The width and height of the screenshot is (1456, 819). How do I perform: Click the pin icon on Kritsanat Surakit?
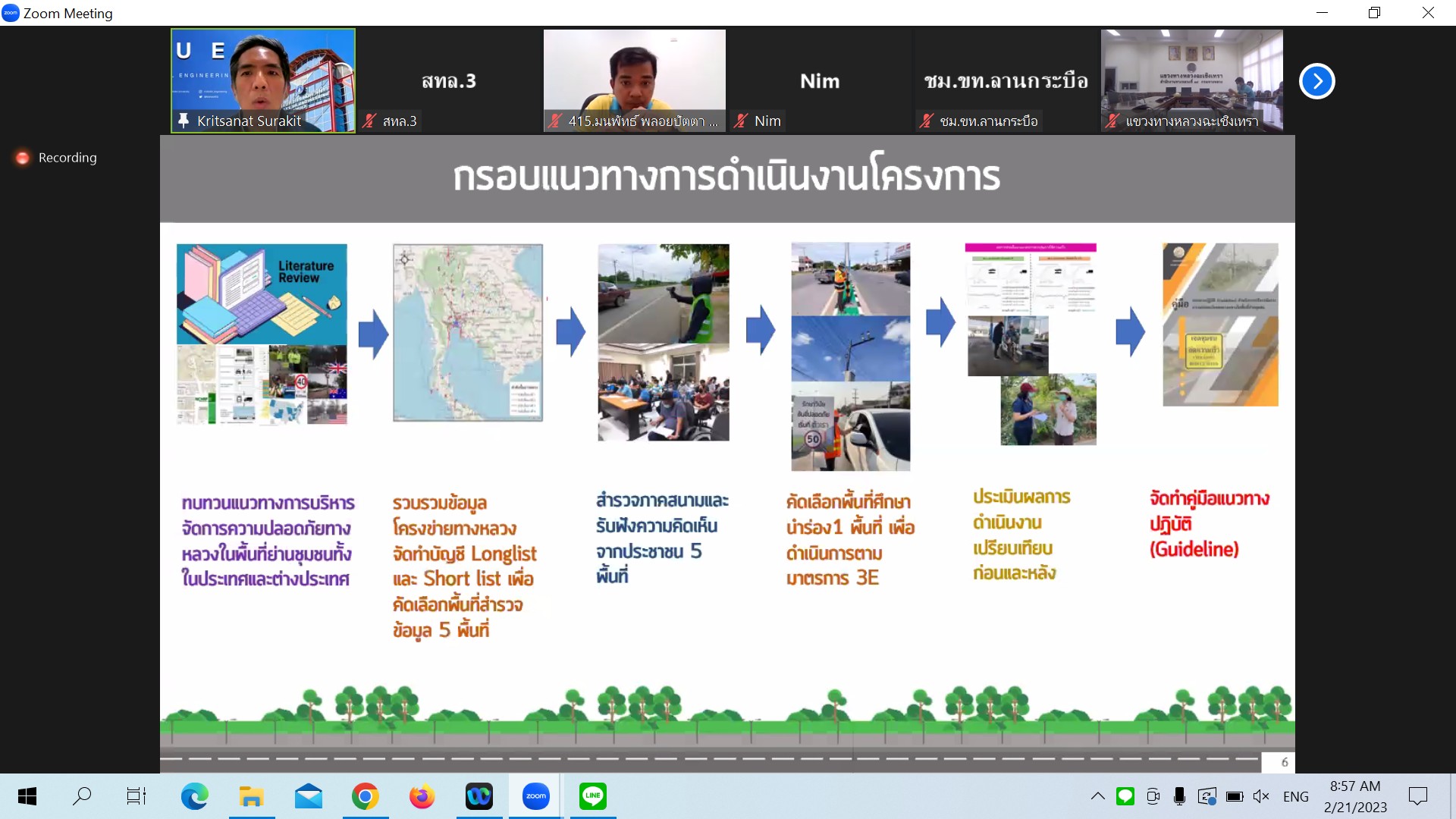184,121
